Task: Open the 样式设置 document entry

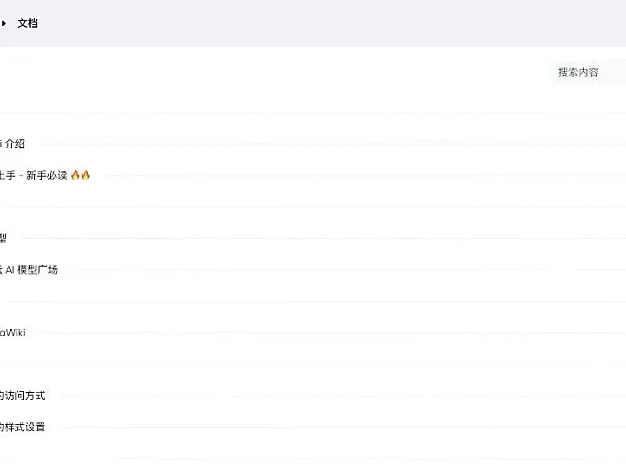Action: point(22,427)
